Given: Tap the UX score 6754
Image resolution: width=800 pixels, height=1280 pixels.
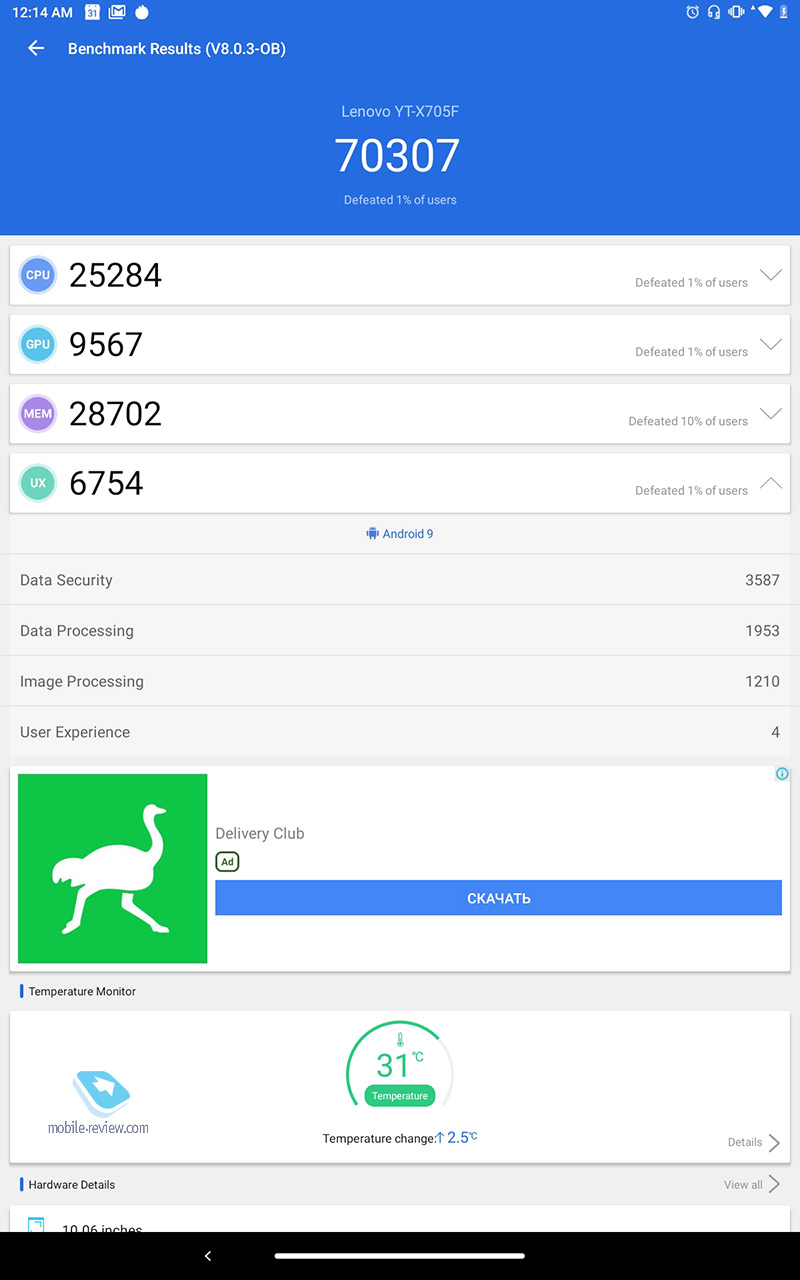Looking at the screenshot, I should [x=106, y=483].
